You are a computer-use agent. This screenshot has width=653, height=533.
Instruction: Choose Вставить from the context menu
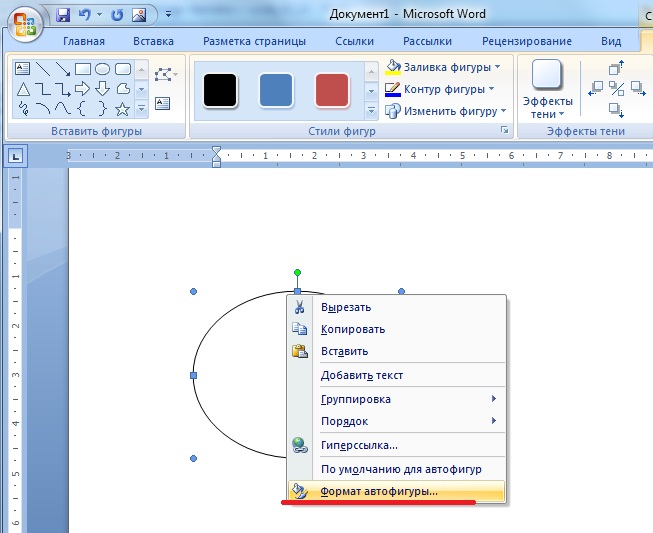point(396,351)
